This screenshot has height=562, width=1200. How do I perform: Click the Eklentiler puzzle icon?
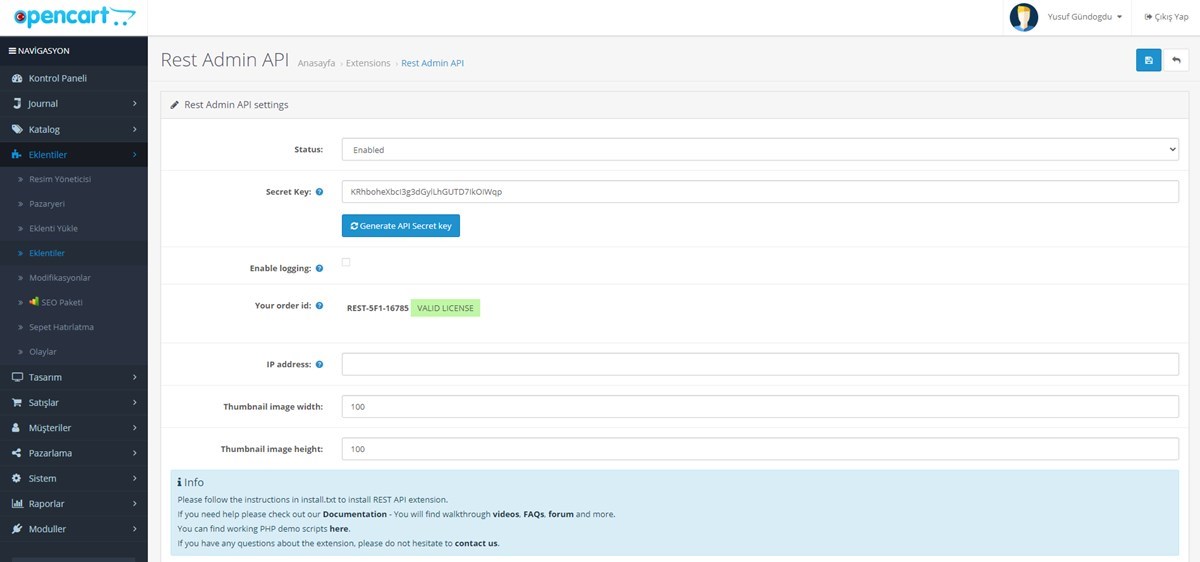[x=17, y=155]
